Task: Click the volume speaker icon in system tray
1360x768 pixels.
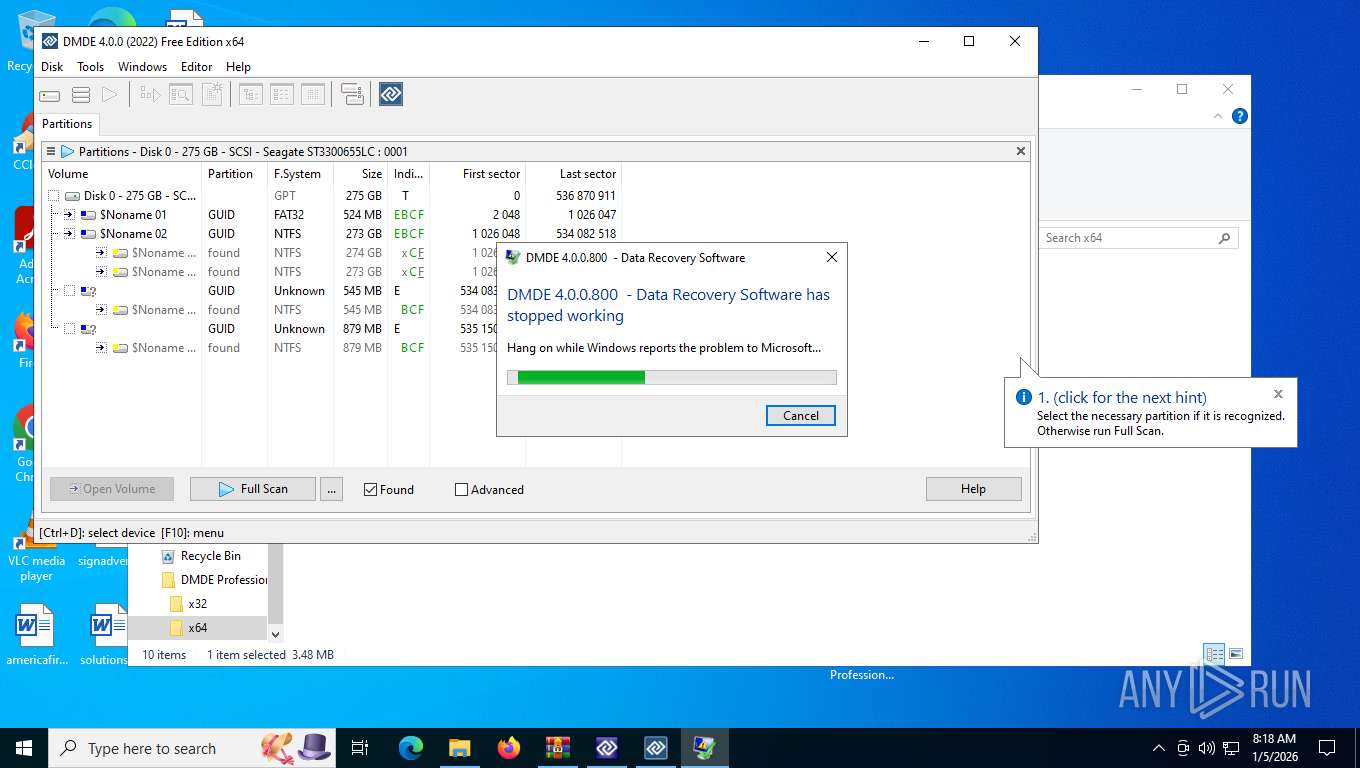Action: coord(1206,748)
